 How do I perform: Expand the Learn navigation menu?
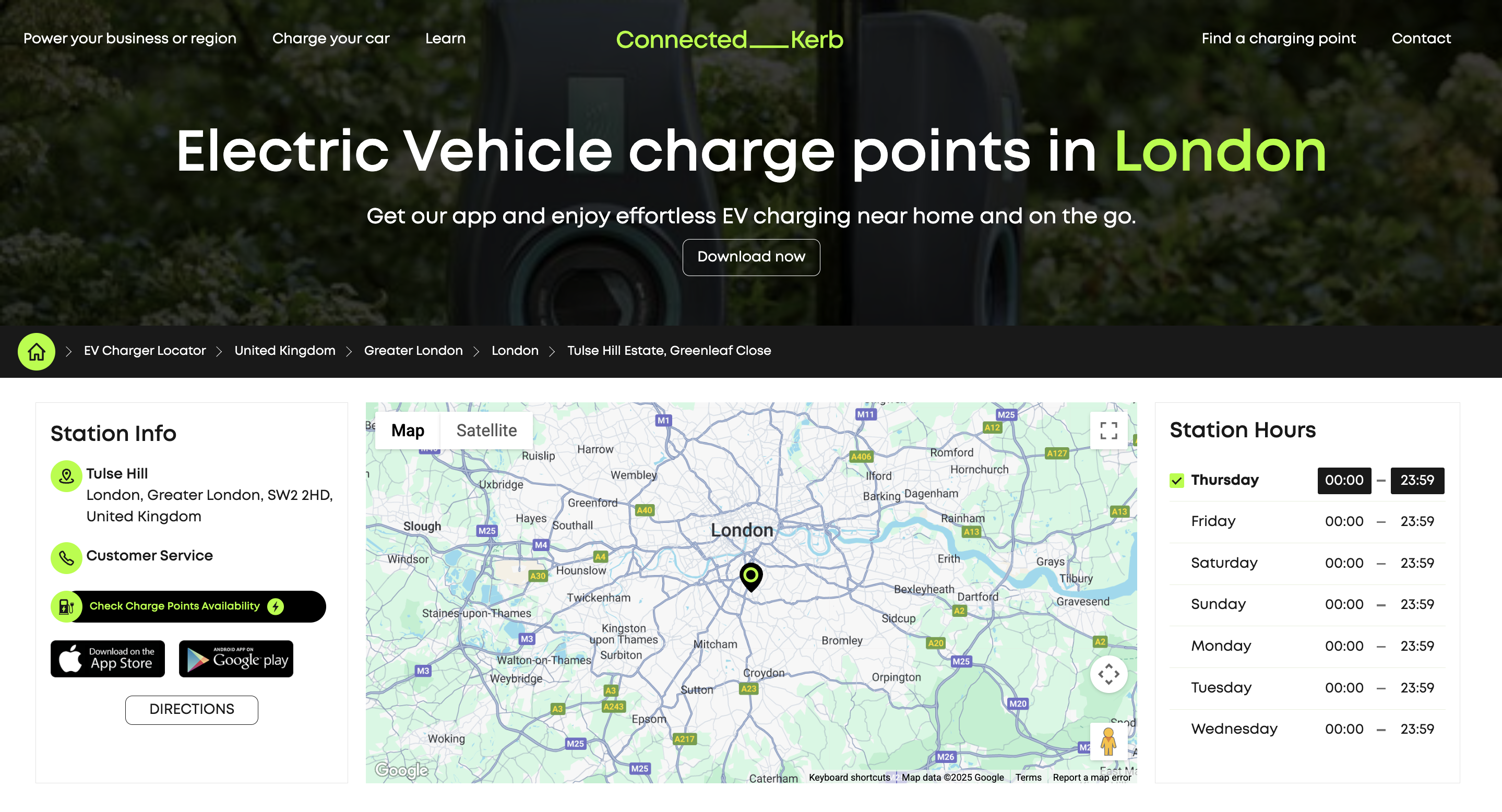(x=446, y=39)
